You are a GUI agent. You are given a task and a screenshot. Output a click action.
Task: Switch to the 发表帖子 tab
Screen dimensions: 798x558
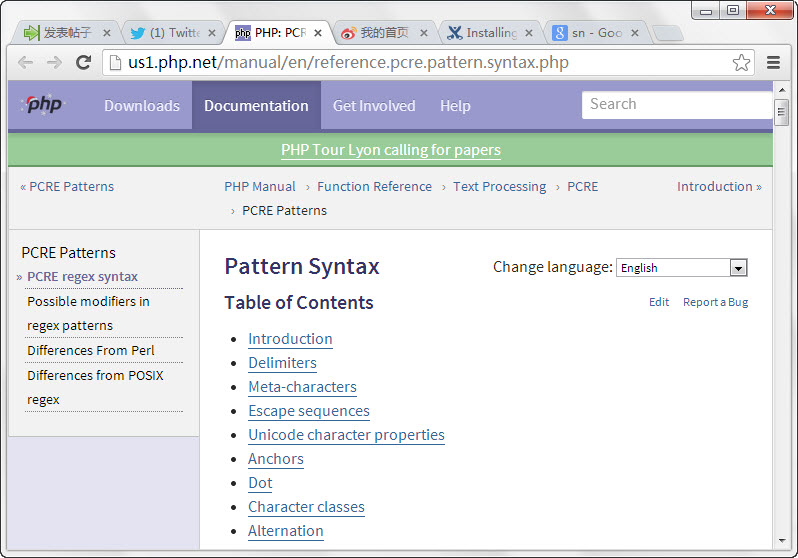pos(67,33)
